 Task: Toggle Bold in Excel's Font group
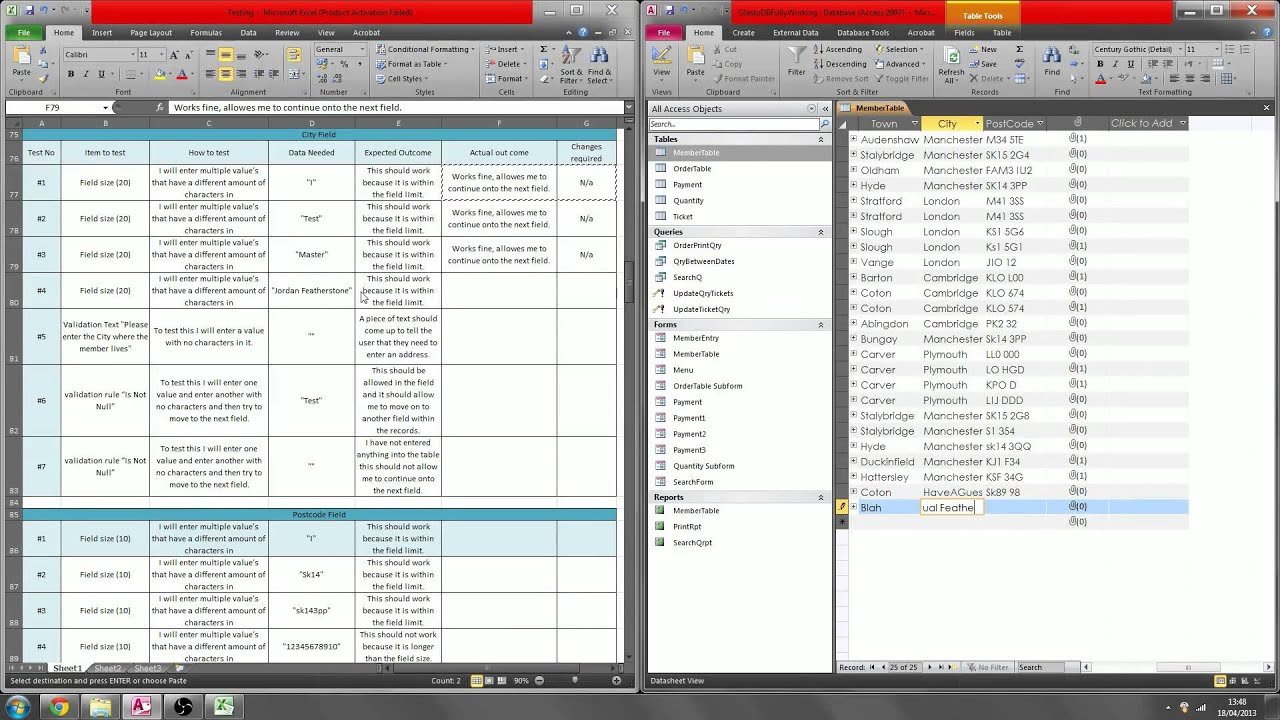[x=71, y=74]
